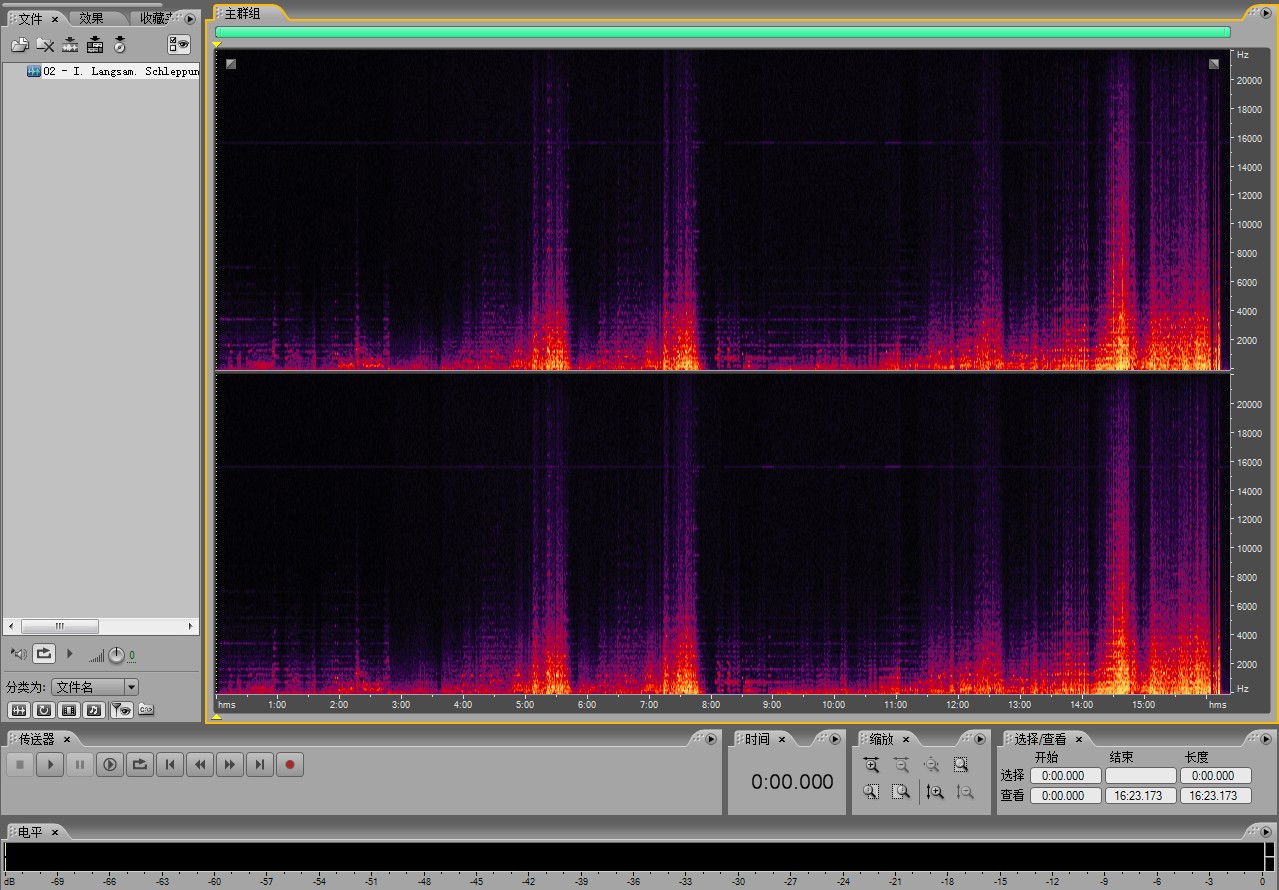This screenshot has width=1279, height=890.
Task: Click the Import File folder icon
Action: tap(20, 45)
